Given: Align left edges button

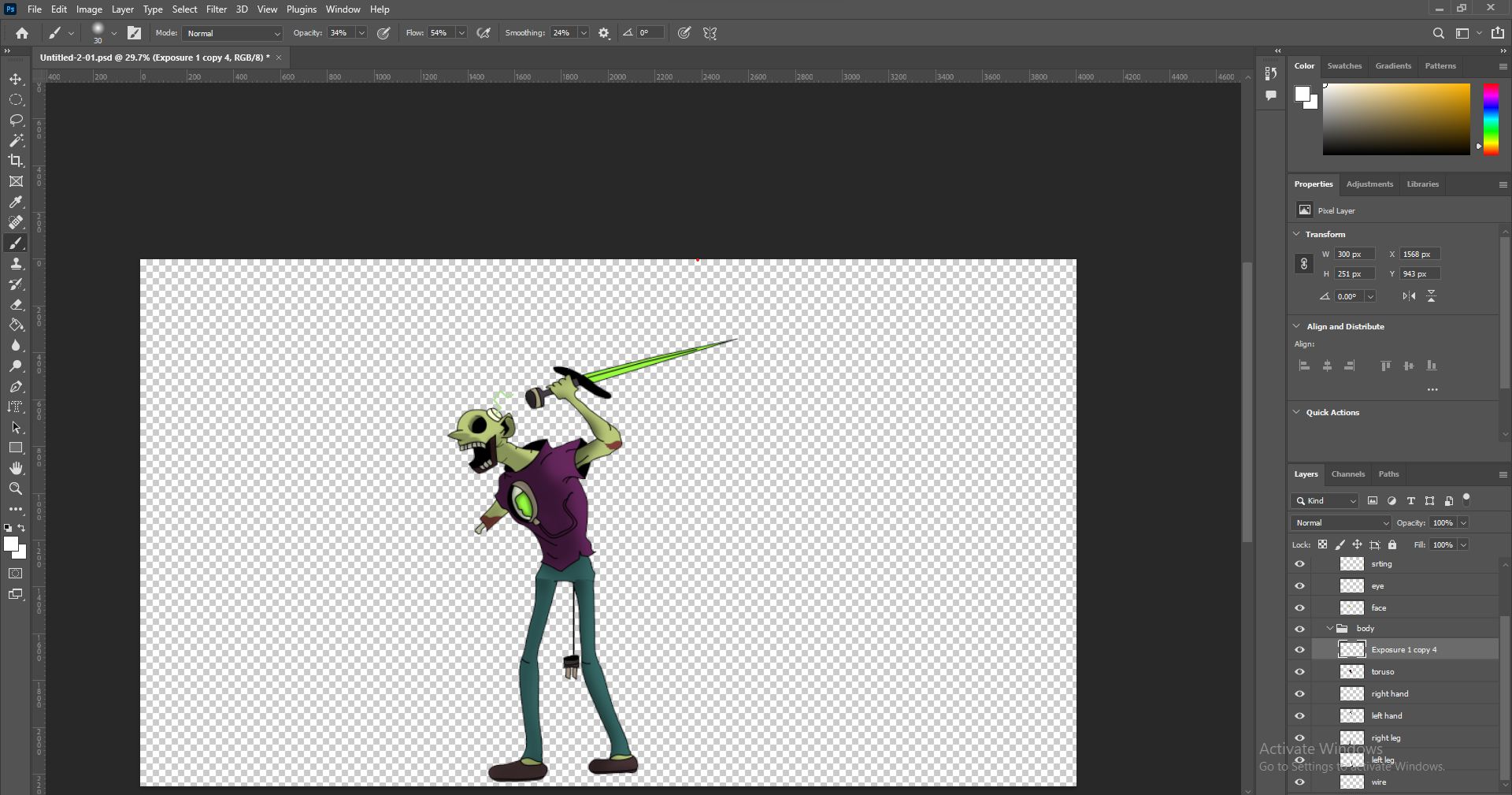Looking at the screenshot, I should (x=1305, y=366).
